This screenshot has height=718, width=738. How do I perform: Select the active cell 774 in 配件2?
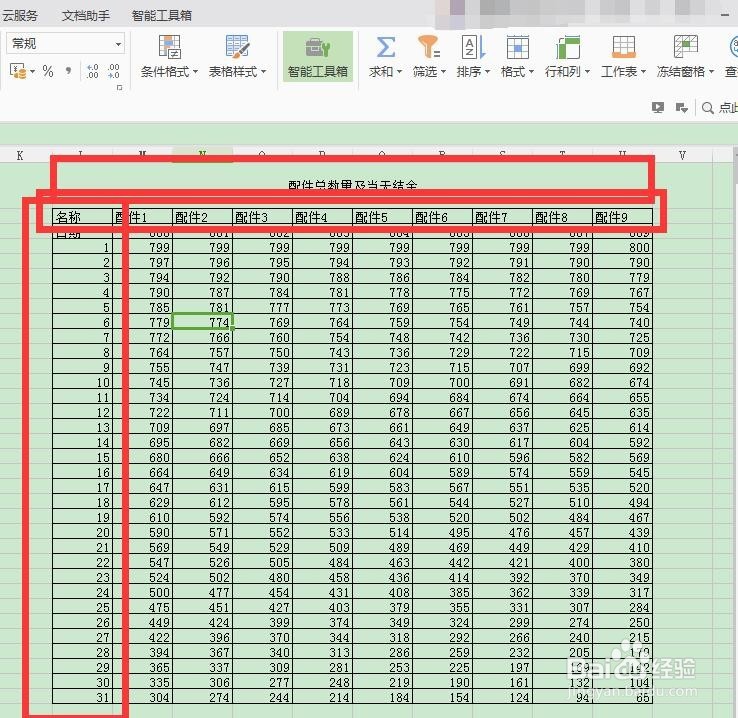pos(202,322)
